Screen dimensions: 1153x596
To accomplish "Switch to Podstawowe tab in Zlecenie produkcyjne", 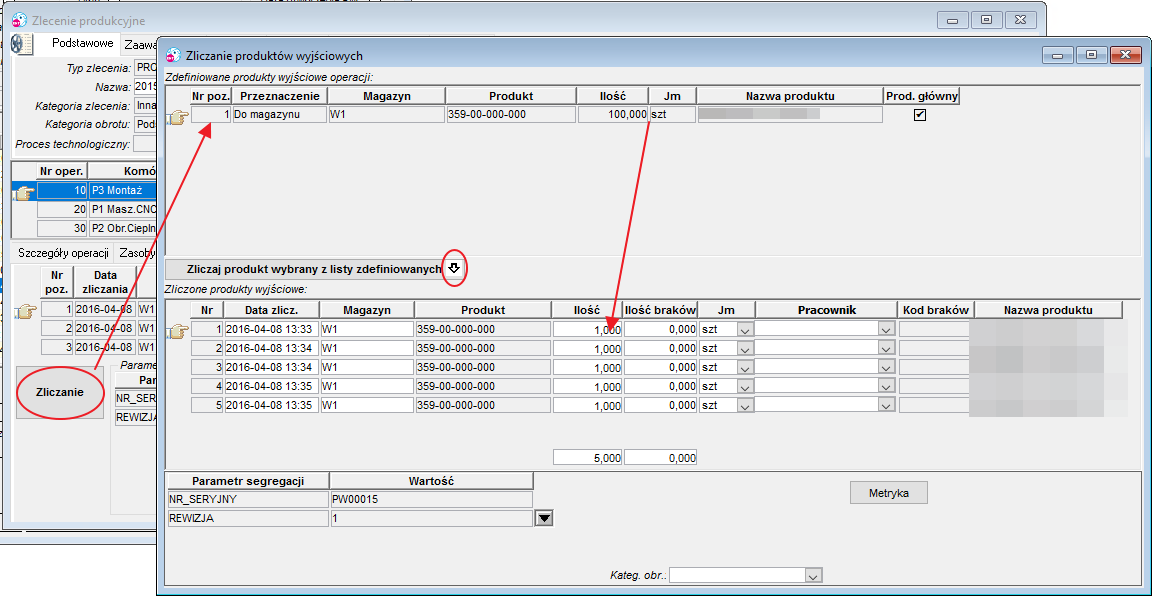I will coord(82,43).
